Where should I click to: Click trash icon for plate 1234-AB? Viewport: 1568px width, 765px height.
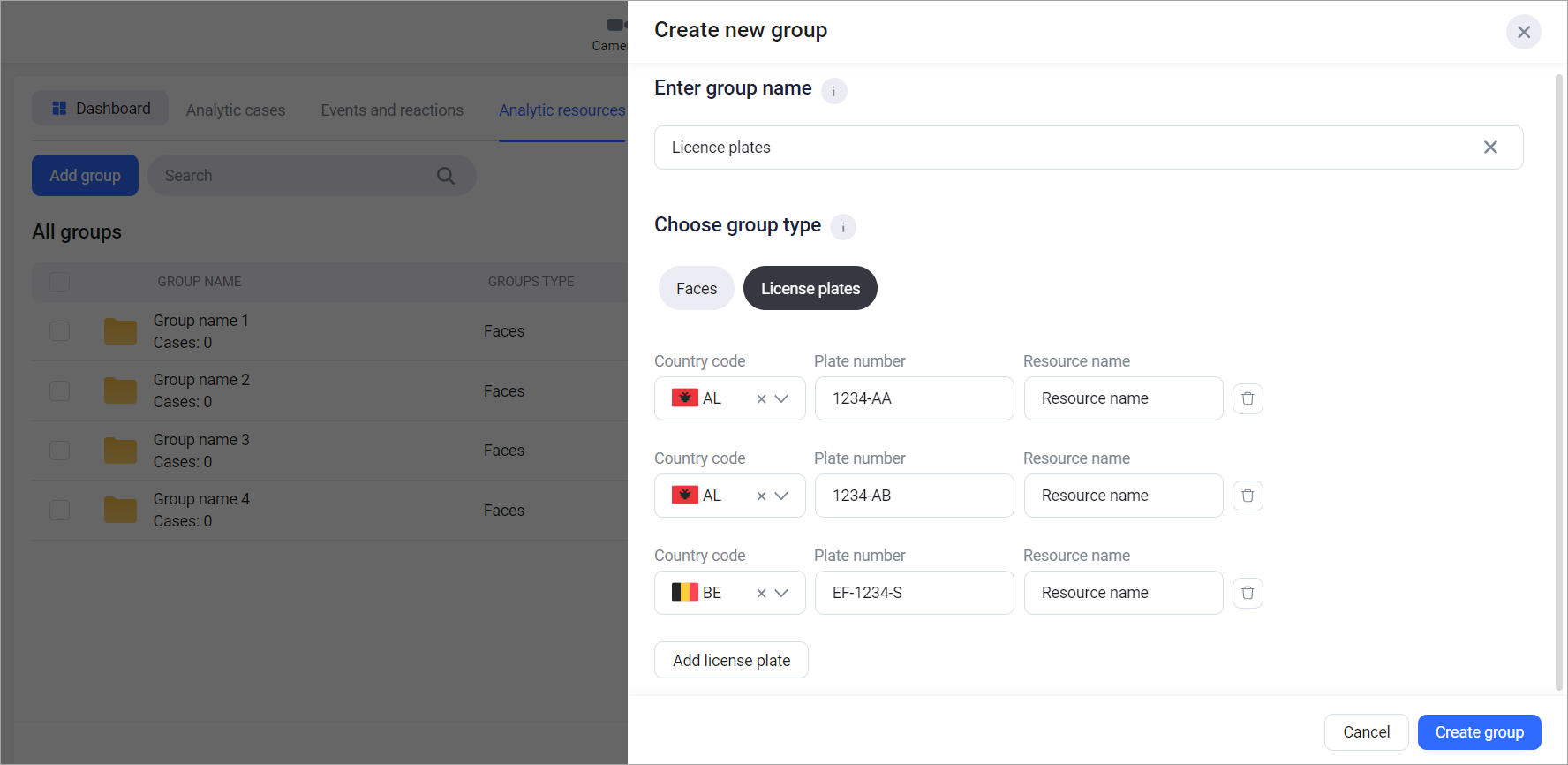tap(1248, 496)
